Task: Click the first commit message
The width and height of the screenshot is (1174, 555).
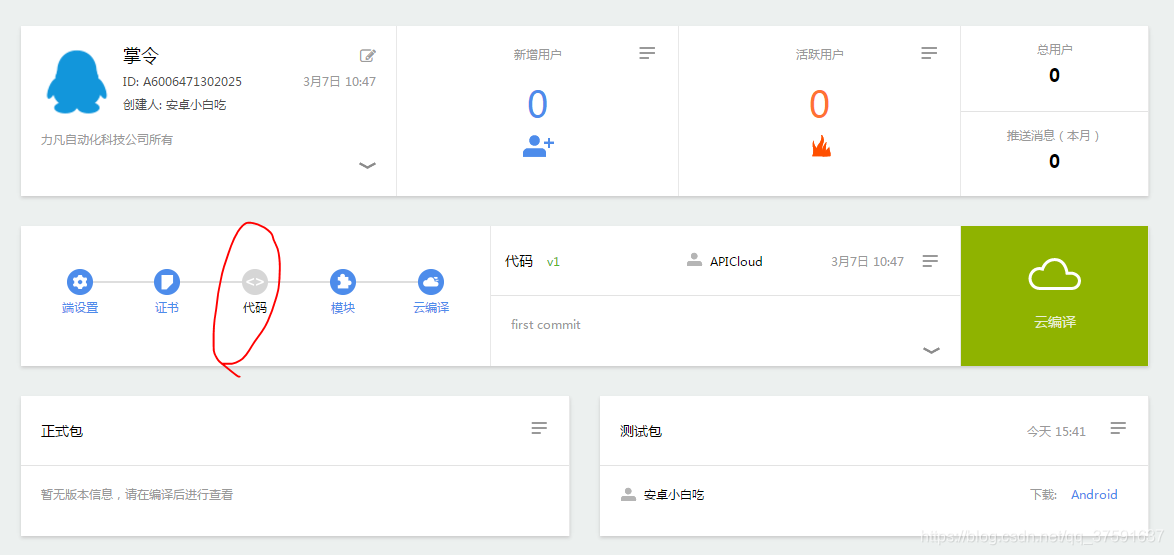Action: coord(545,324)
